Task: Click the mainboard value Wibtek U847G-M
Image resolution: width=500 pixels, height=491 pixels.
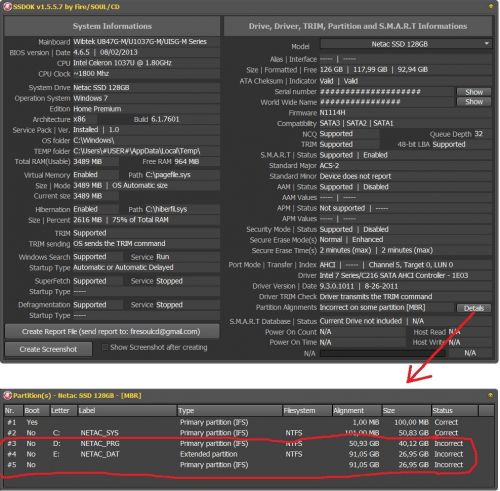Action: pos(140,42)
